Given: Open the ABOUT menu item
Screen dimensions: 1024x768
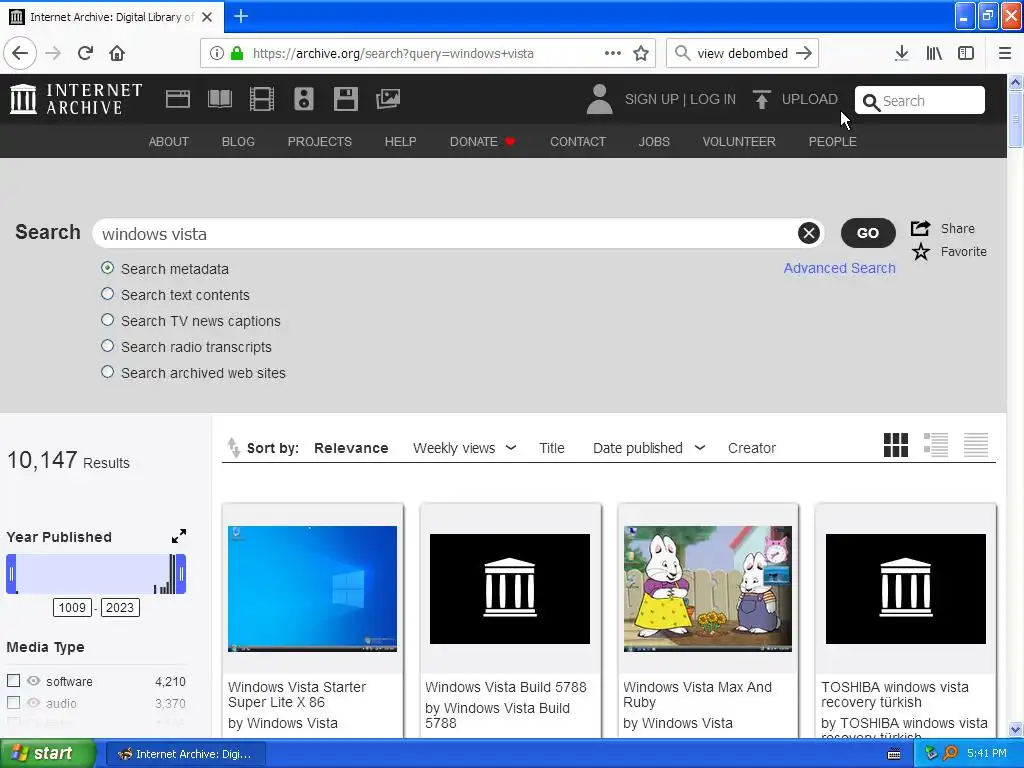Looking at the screenshot, I should pos(168,142).
